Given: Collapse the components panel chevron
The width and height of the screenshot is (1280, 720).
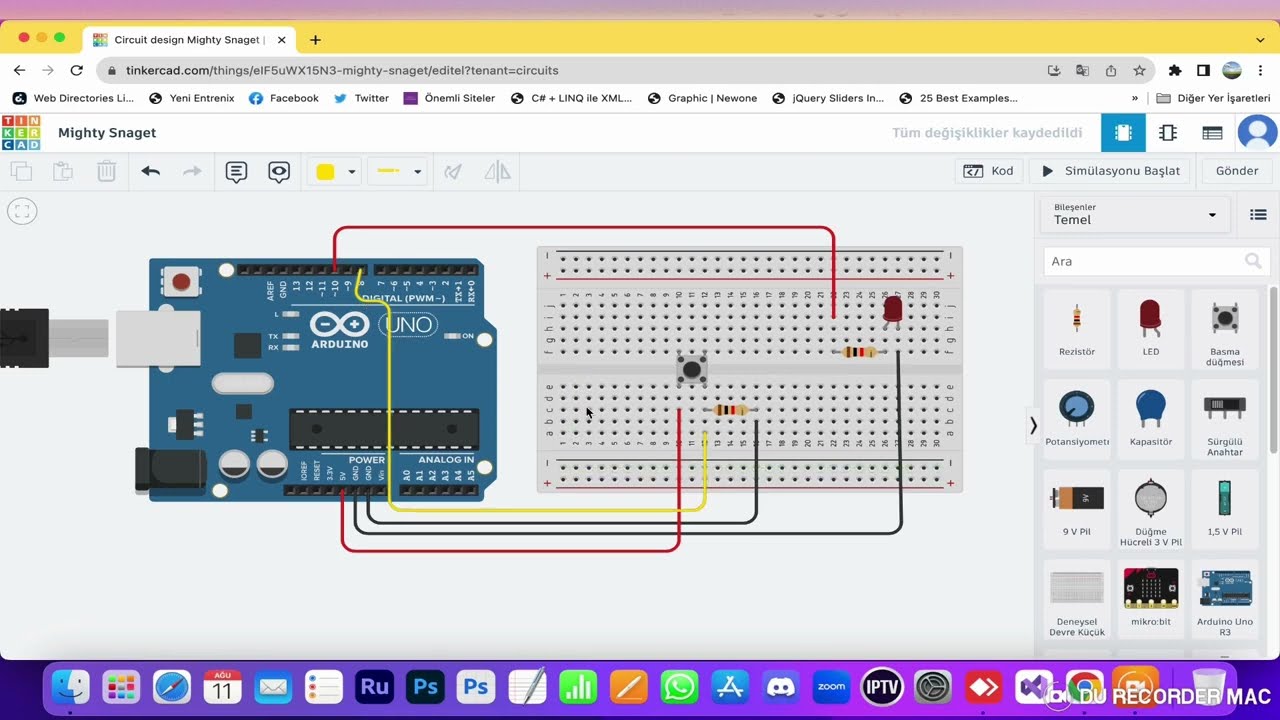Looking at the screenshot, I should pyautogui.click(x=1033, y=425).
